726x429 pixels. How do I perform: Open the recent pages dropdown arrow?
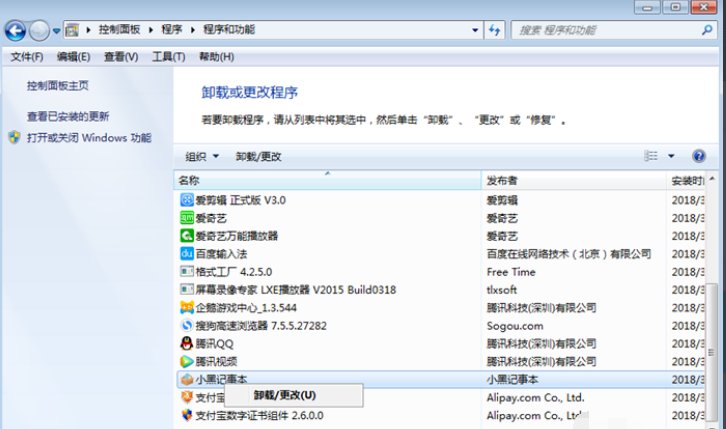coord(56,31)
